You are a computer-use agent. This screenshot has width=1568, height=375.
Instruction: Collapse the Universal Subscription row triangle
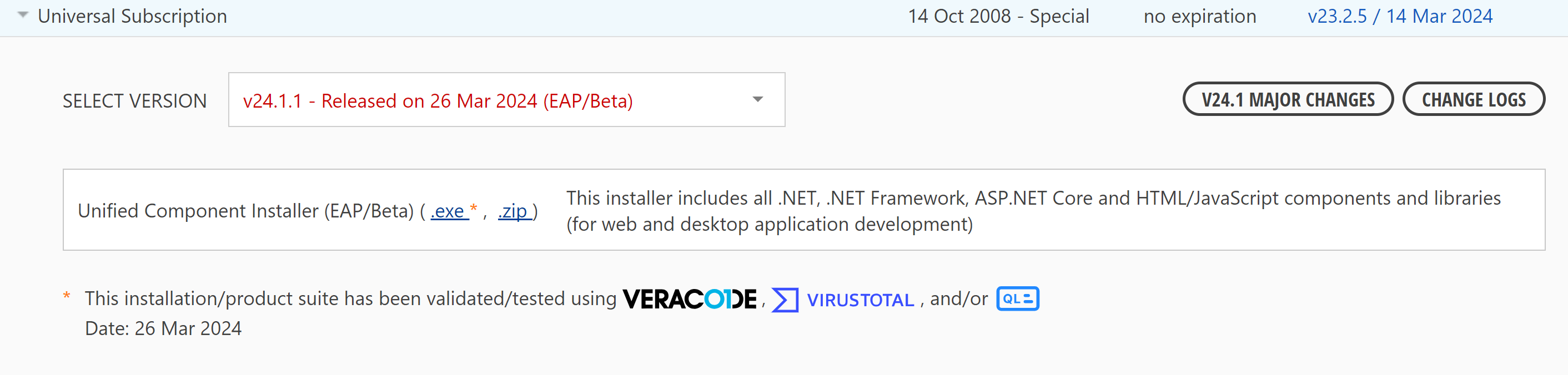(x=23, y=15)
